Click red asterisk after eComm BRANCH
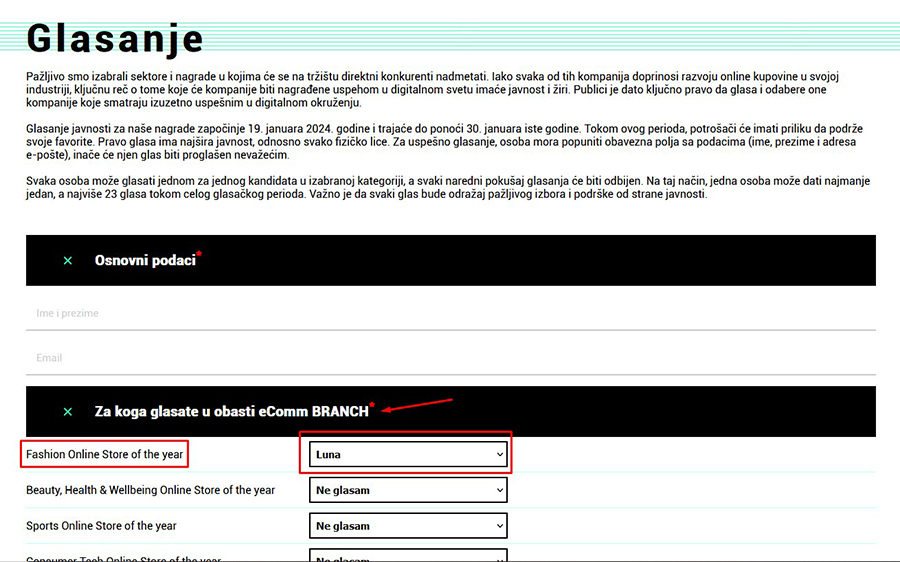The width and height of the screenshot is (900, 562). click(x=372, y=406)
